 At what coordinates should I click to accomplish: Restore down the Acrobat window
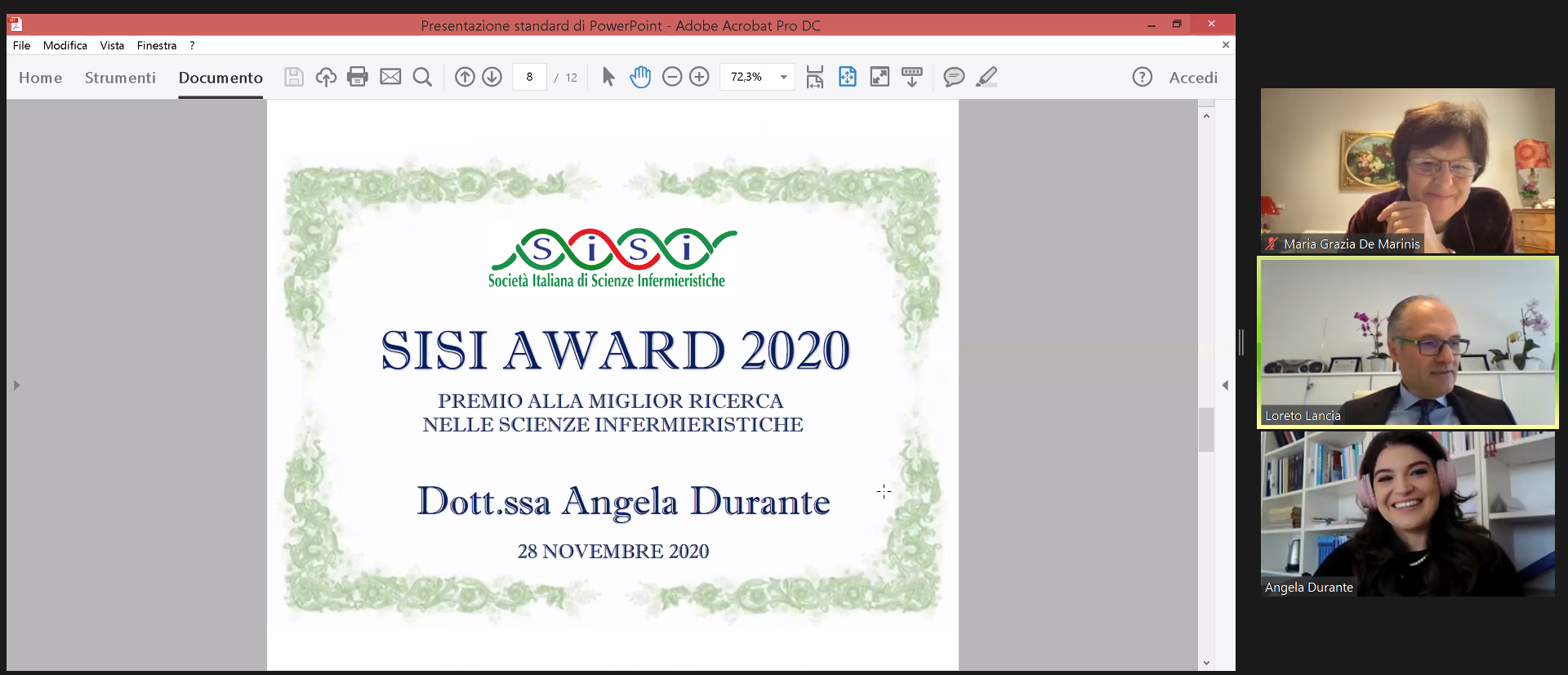click(x=1177, y=25)
